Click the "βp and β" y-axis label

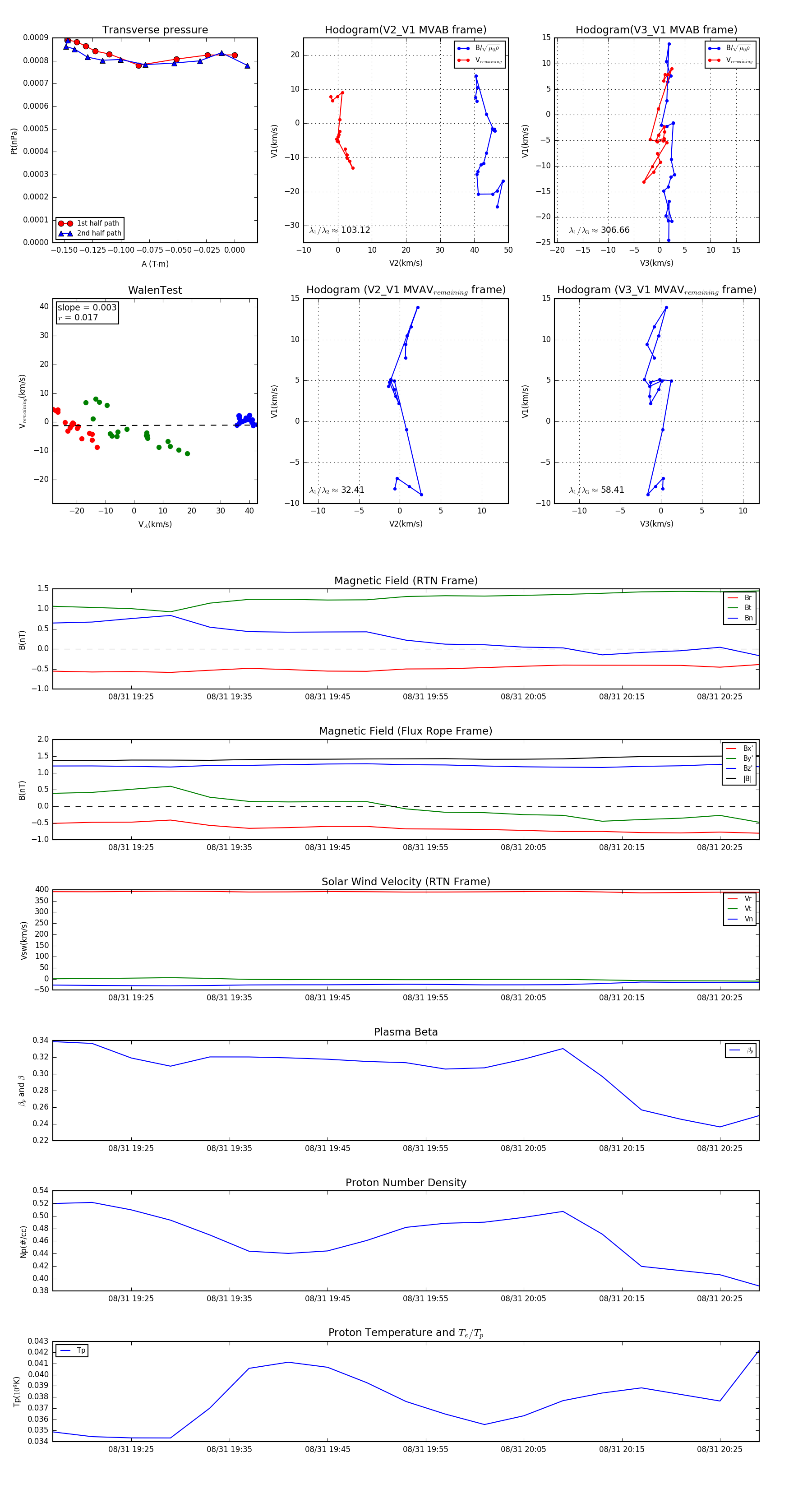pos(22,1091)
